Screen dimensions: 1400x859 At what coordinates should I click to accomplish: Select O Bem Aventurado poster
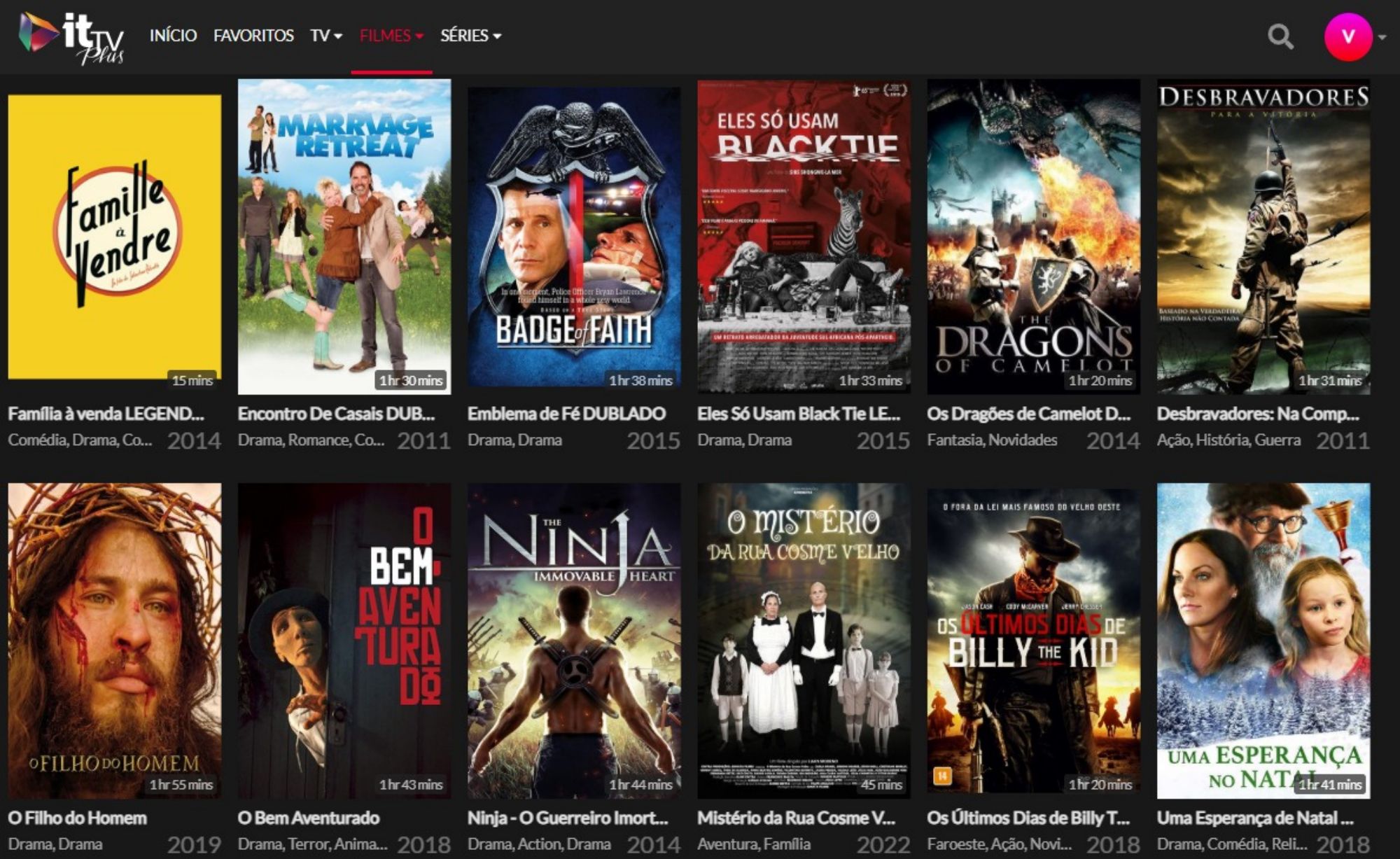click(344, 641)
